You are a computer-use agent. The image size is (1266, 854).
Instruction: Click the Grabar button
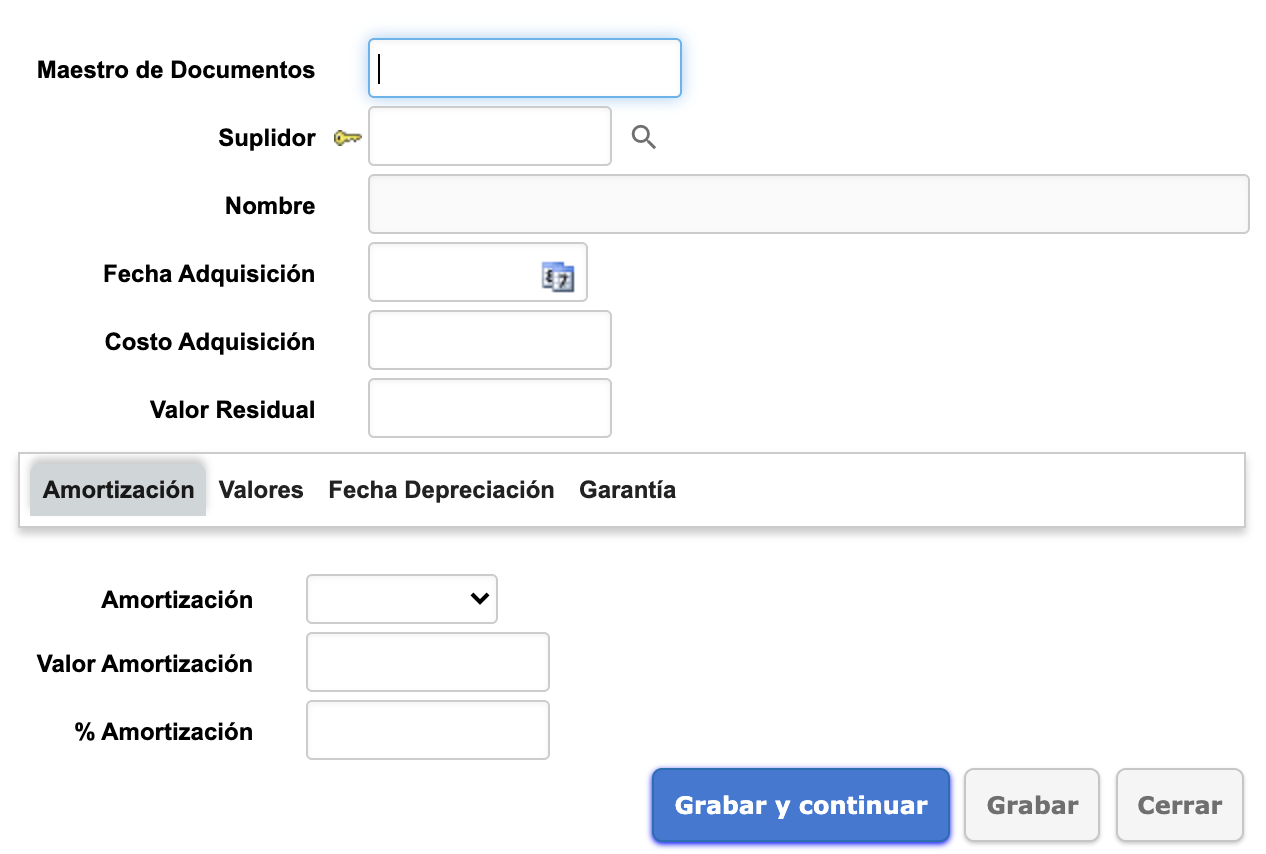pos(1032,805)
